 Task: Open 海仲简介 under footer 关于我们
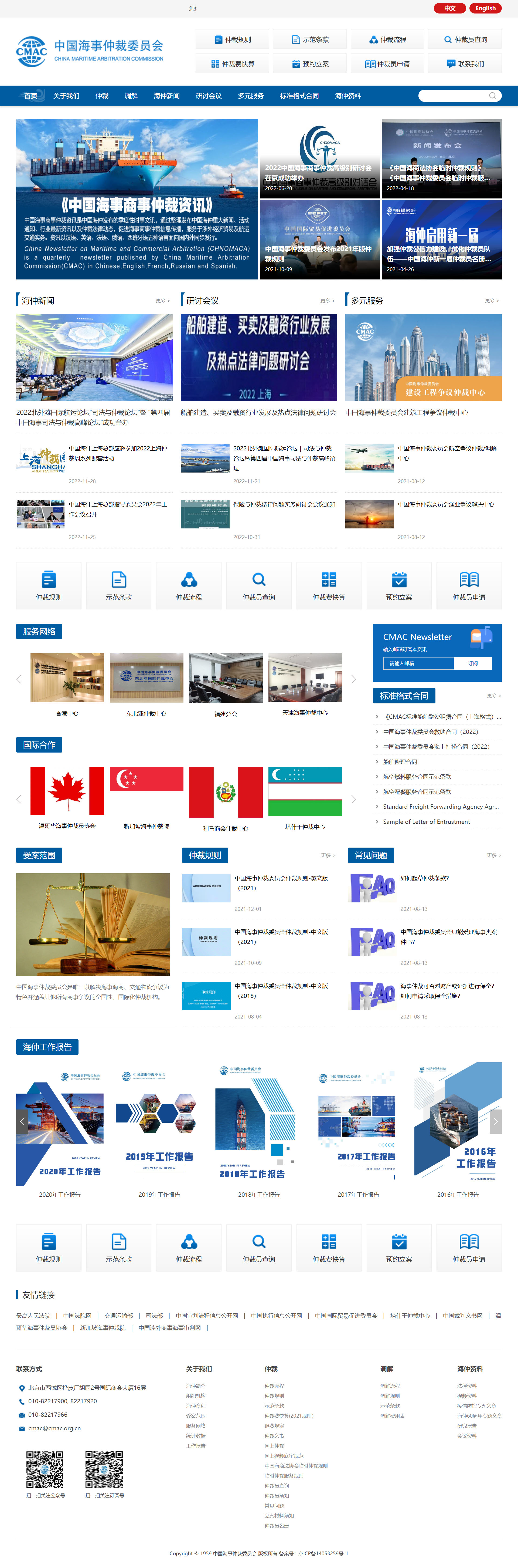[x=196, y=1385]
